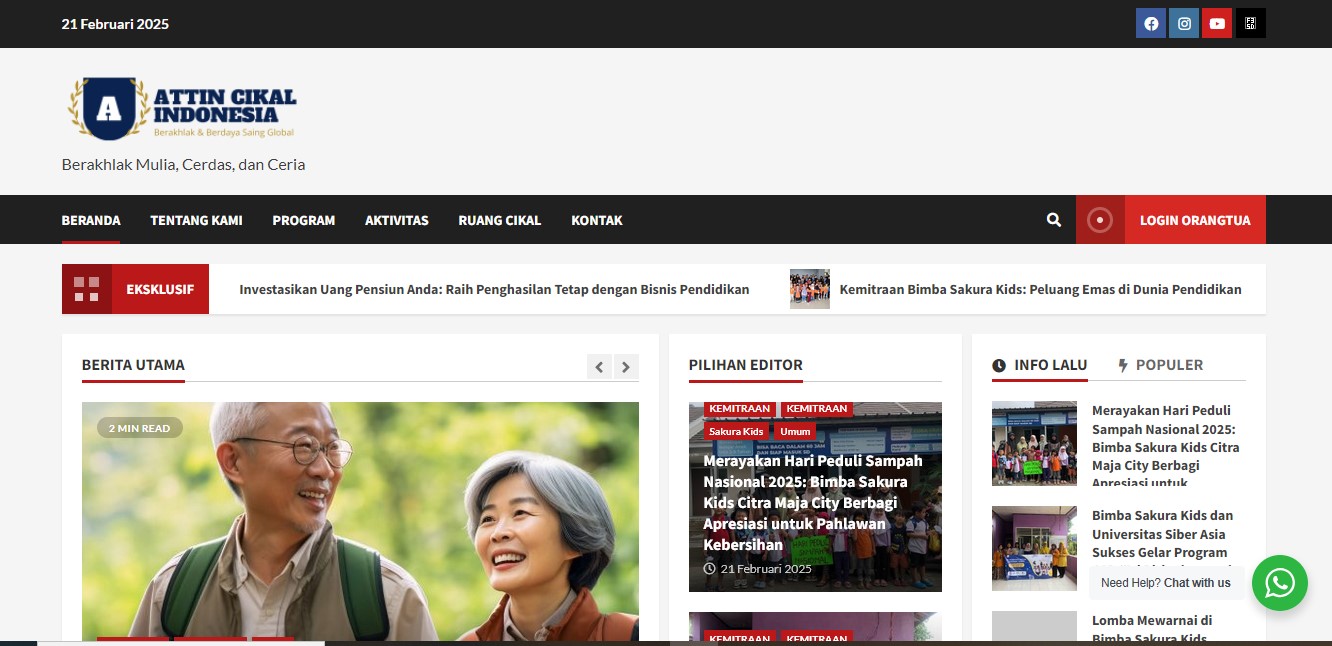
Task: Click the Eksklusif grid icon
Action: 87,289
